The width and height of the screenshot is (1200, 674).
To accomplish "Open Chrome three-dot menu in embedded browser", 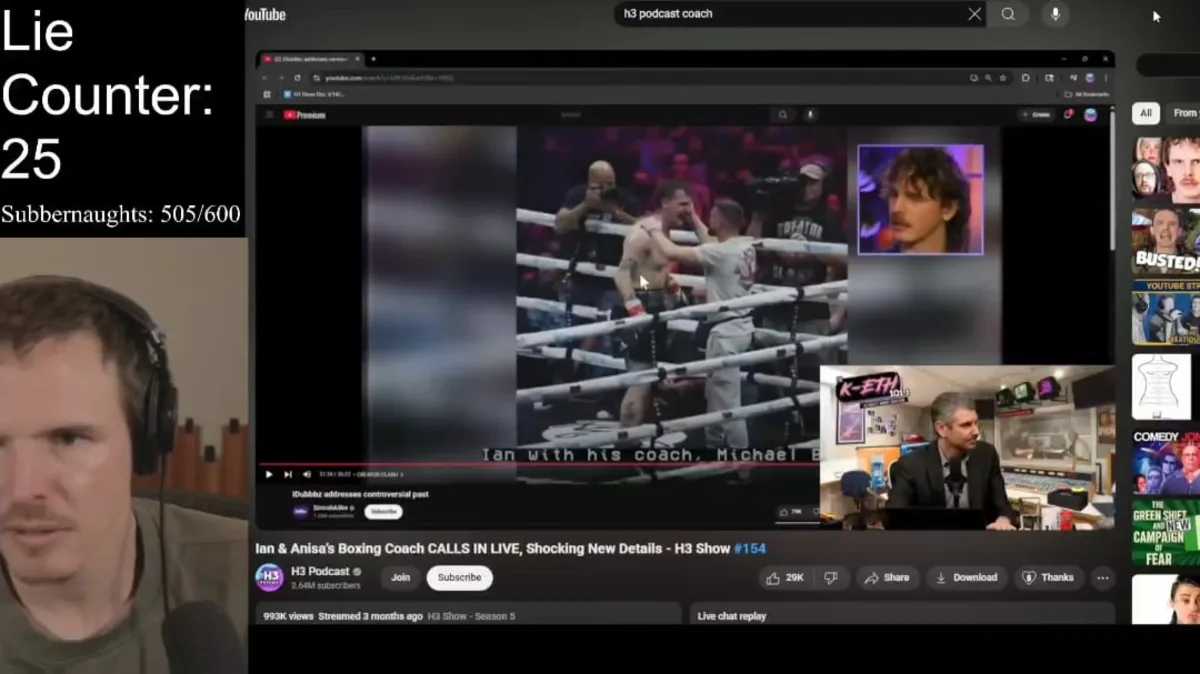I will click(1105, 78).
